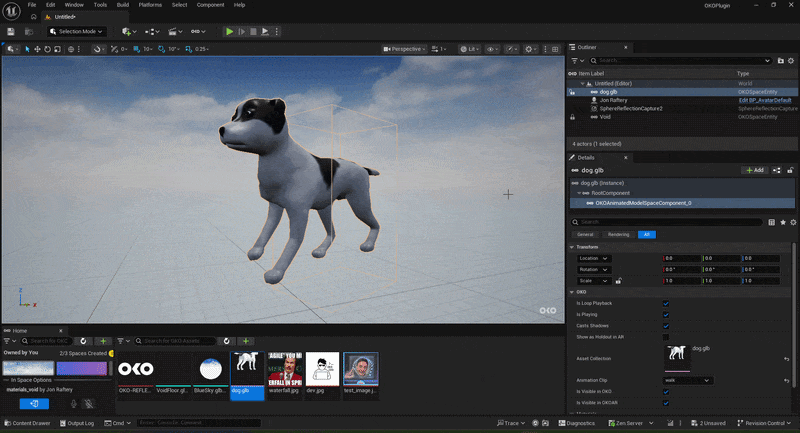This screenshot has height=433, width=800.
Task: Save the current level with floppy icon
Action: 11,32
